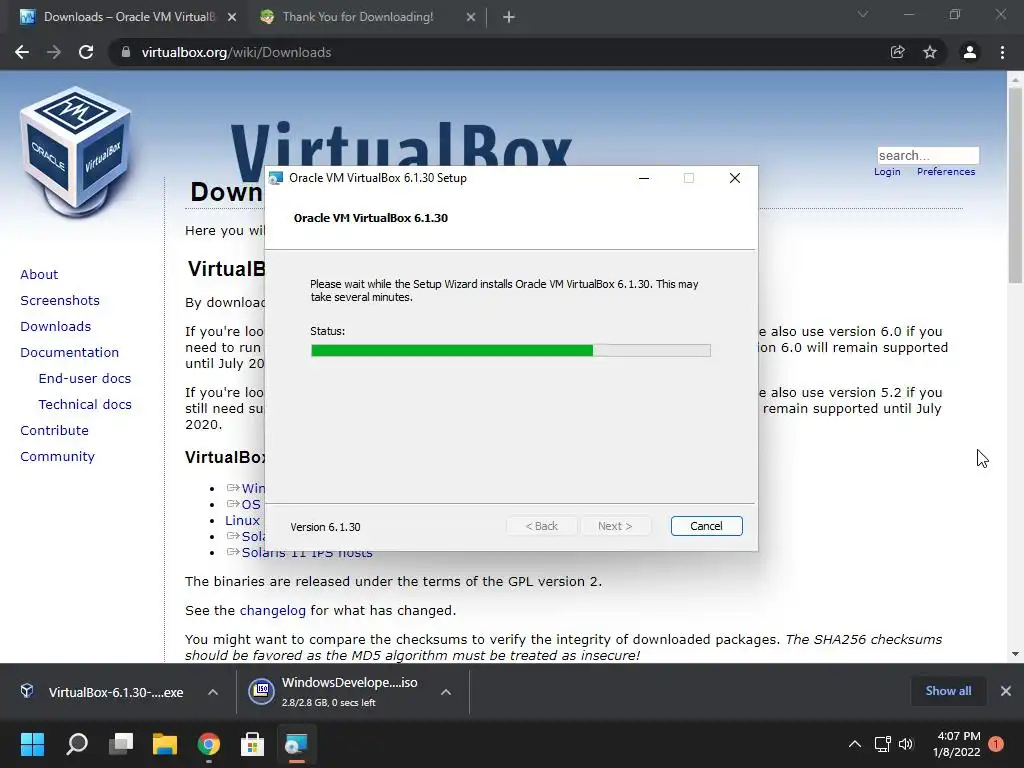Go to About in sidebar
The image size is (1024, 768).
point(39,274)
